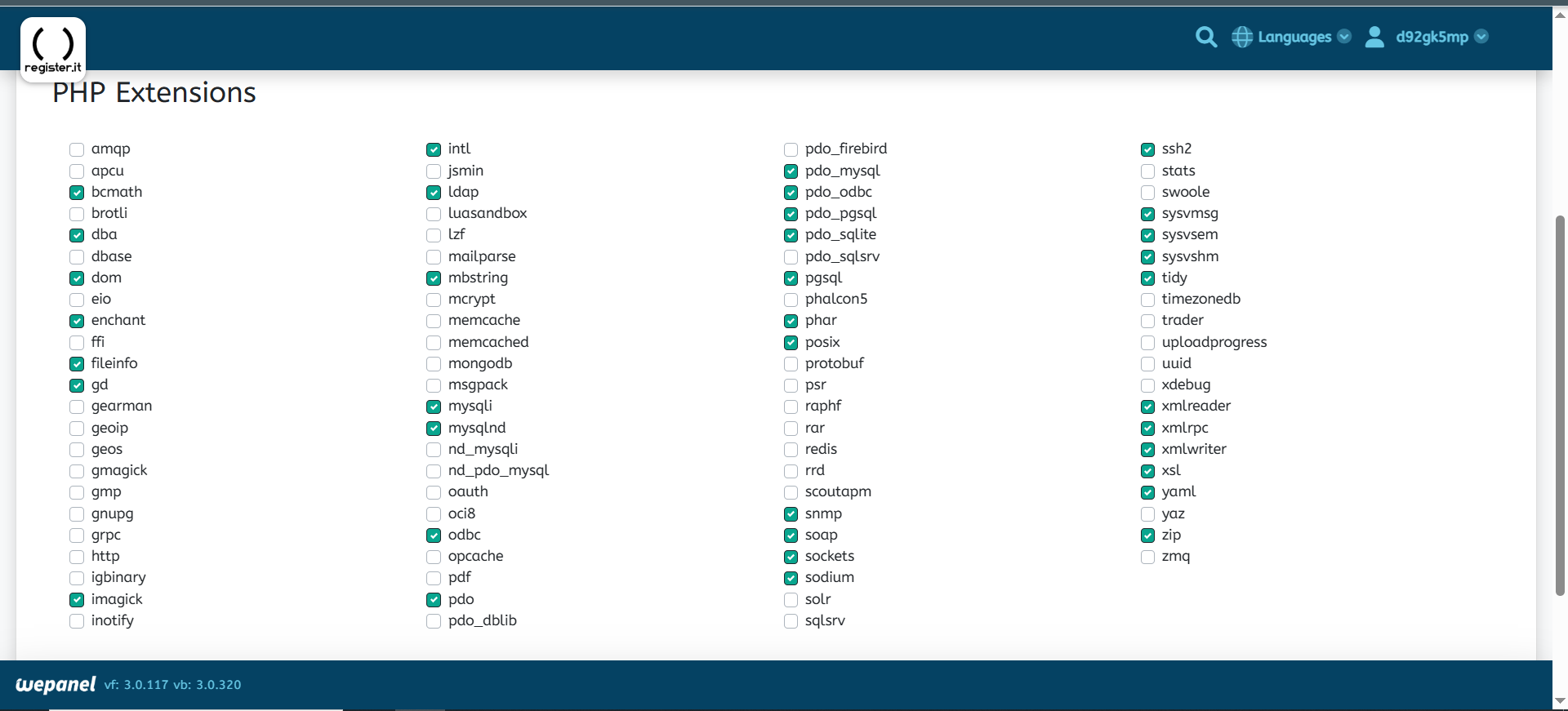
Task: Uncheck the pdo extension
Action: coord(434,600)
